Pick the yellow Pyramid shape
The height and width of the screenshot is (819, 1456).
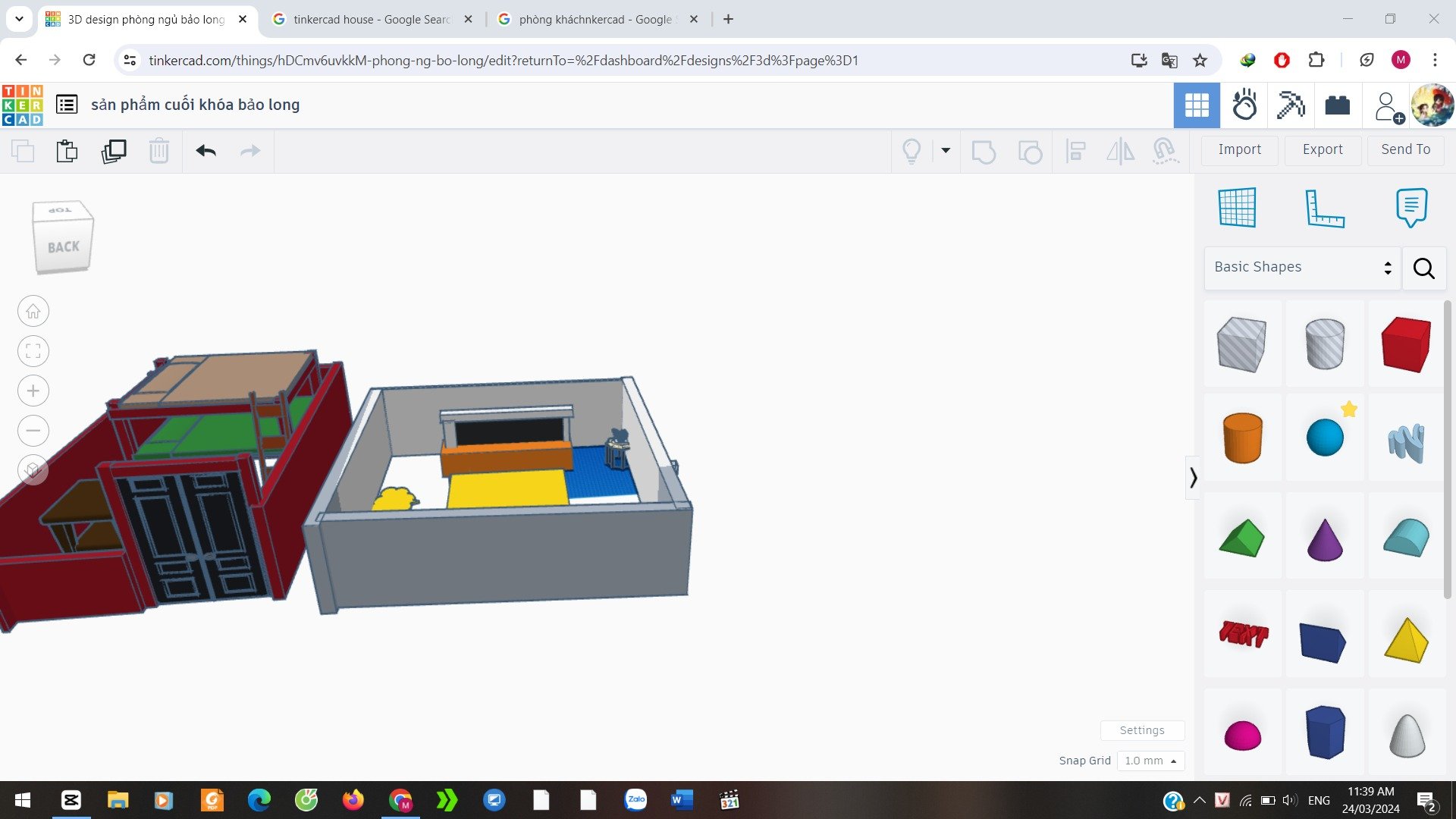[x=1407, y=640]
